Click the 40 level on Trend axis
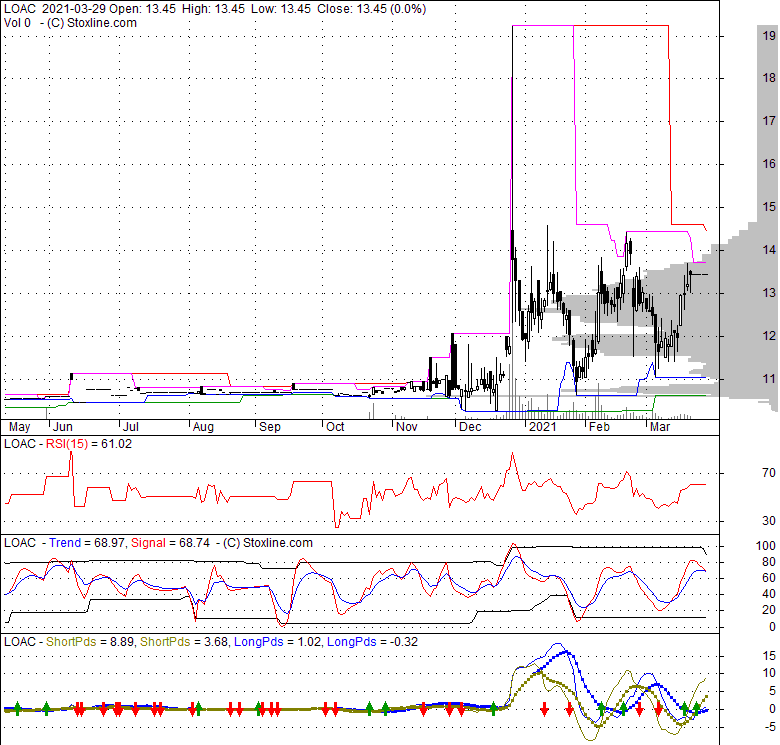Image resolution: width=780 pixels, height=745 pixels. (x=769, y=594)
